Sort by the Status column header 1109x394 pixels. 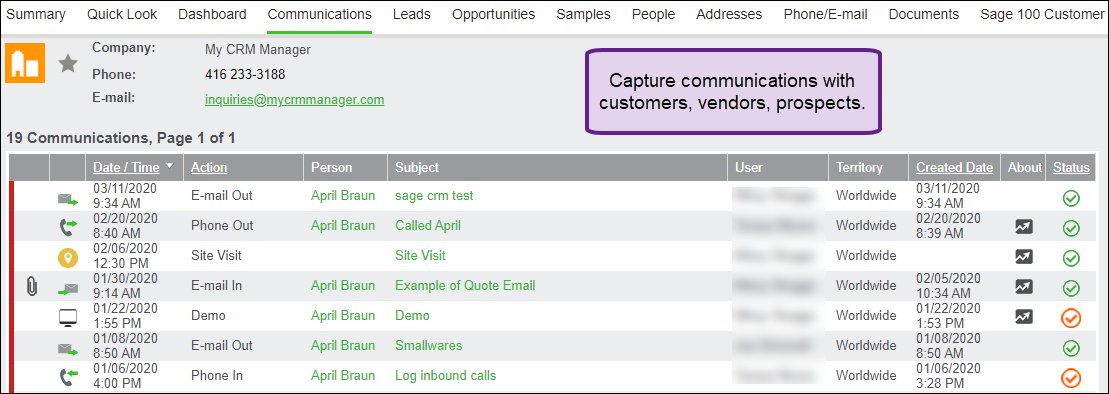[x=1072, y=168]
